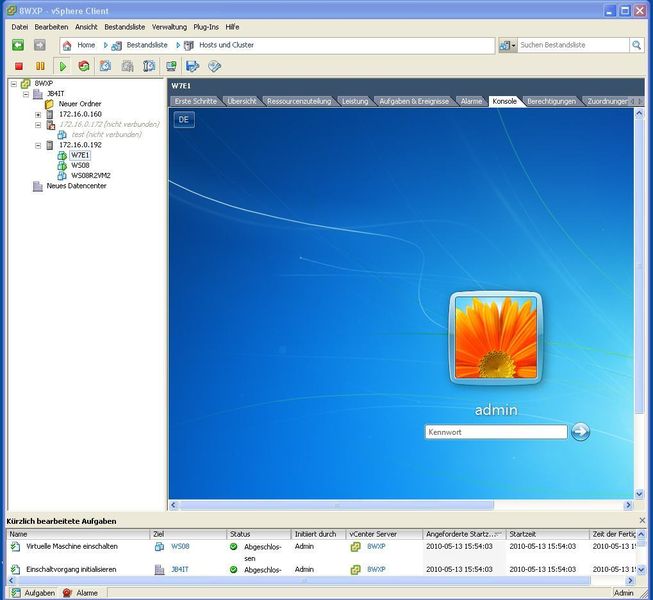Click the red Power Off button
The width and height of the screenshot is (653, 600).
tap(19, 66)
